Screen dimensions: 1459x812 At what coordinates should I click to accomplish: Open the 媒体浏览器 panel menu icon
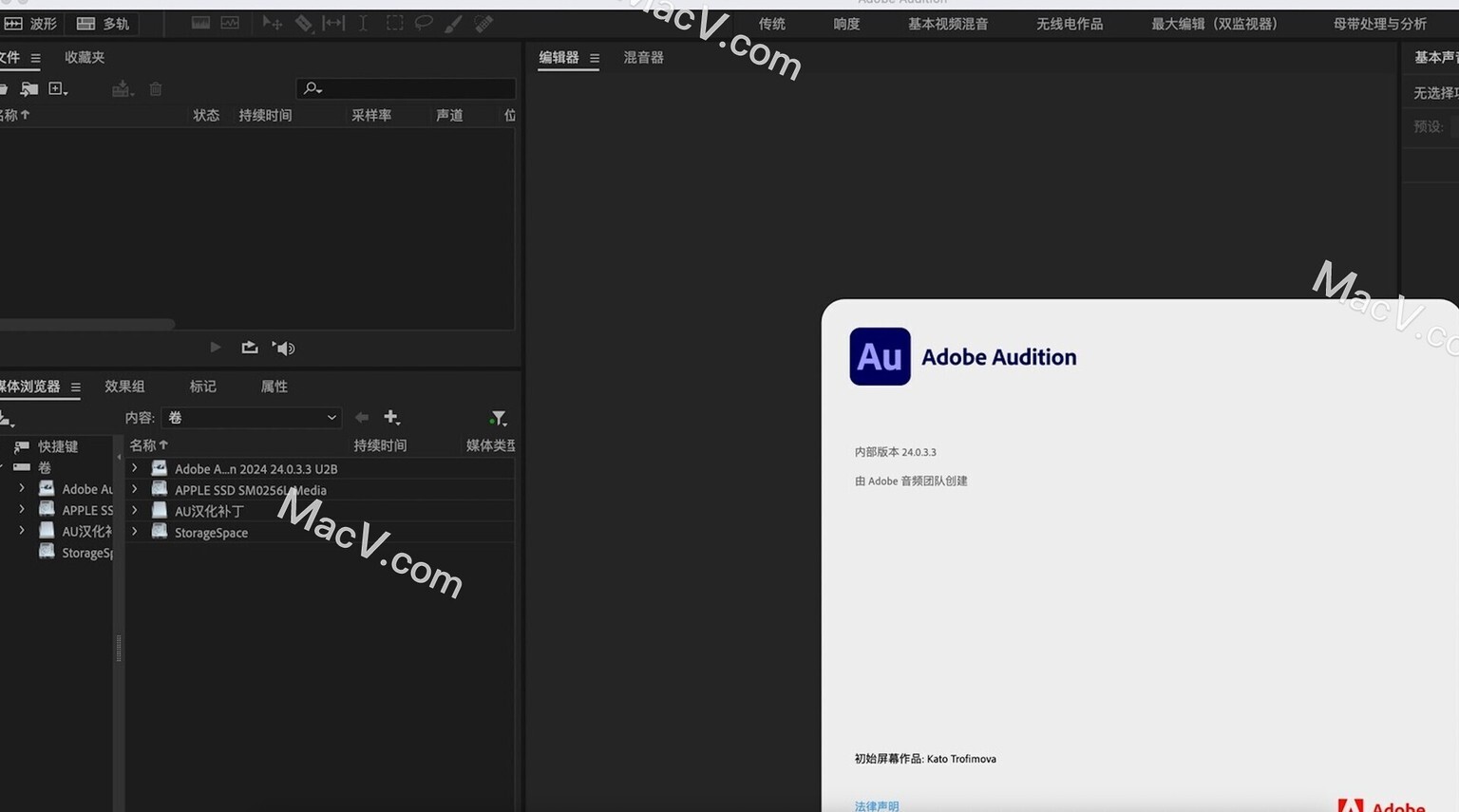point(75,387)
